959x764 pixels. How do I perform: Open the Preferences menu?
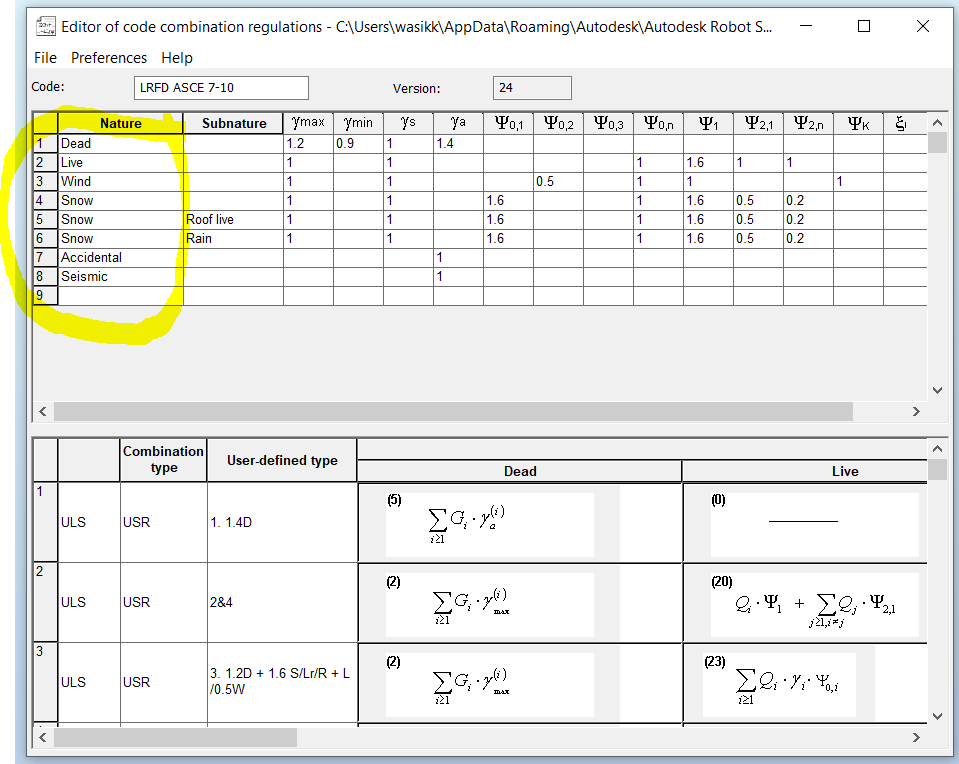point(108,57)
